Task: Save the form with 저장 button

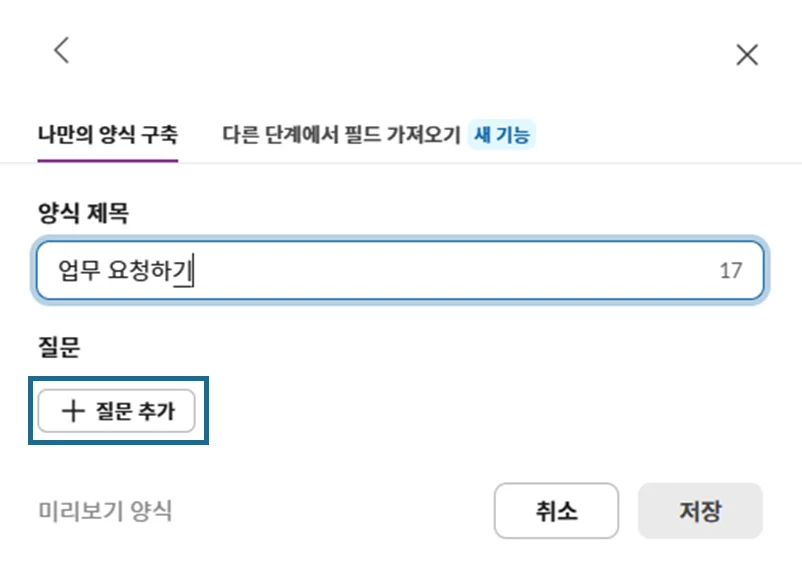Action: (700, 511)
